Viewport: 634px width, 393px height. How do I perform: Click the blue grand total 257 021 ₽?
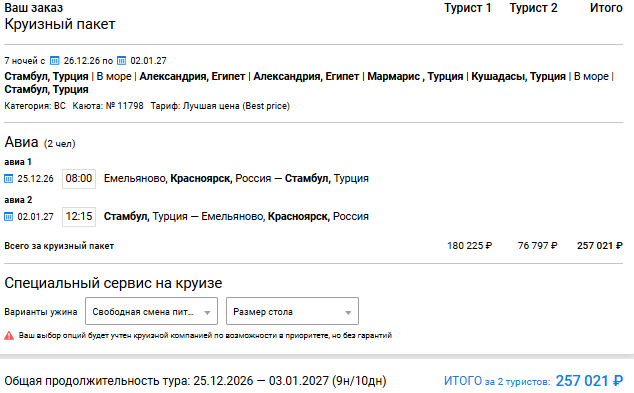tap(589, 380)
